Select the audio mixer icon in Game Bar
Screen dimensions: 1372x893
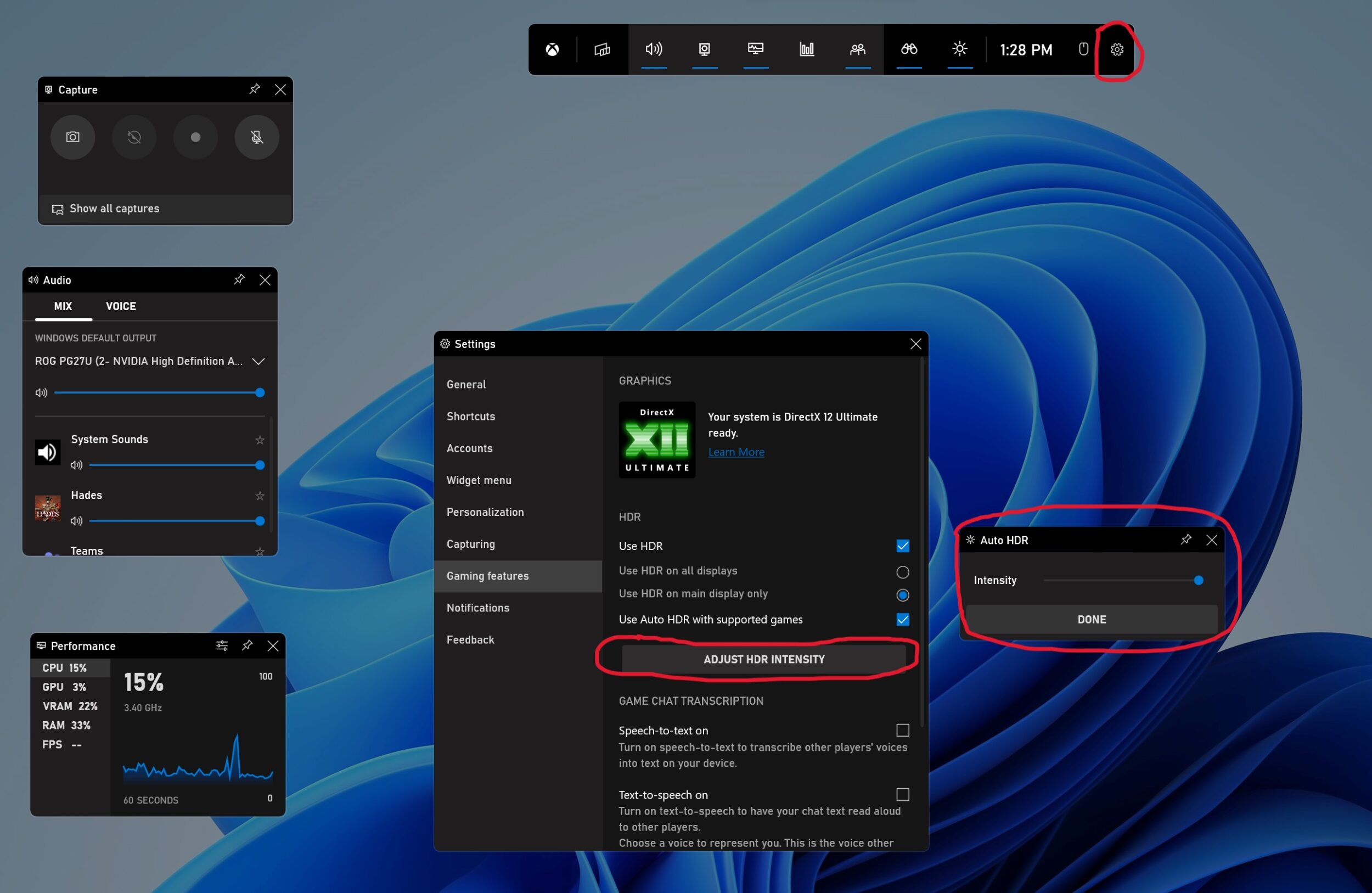[655, 49]
